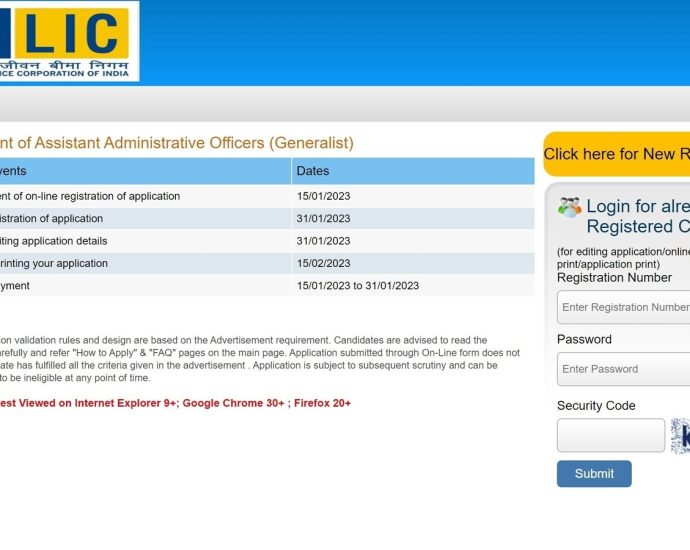Image resolution: width=690 pixels, height=550 pixels.
Task: Focus the Enter Password field
Action: pos(623,369)
